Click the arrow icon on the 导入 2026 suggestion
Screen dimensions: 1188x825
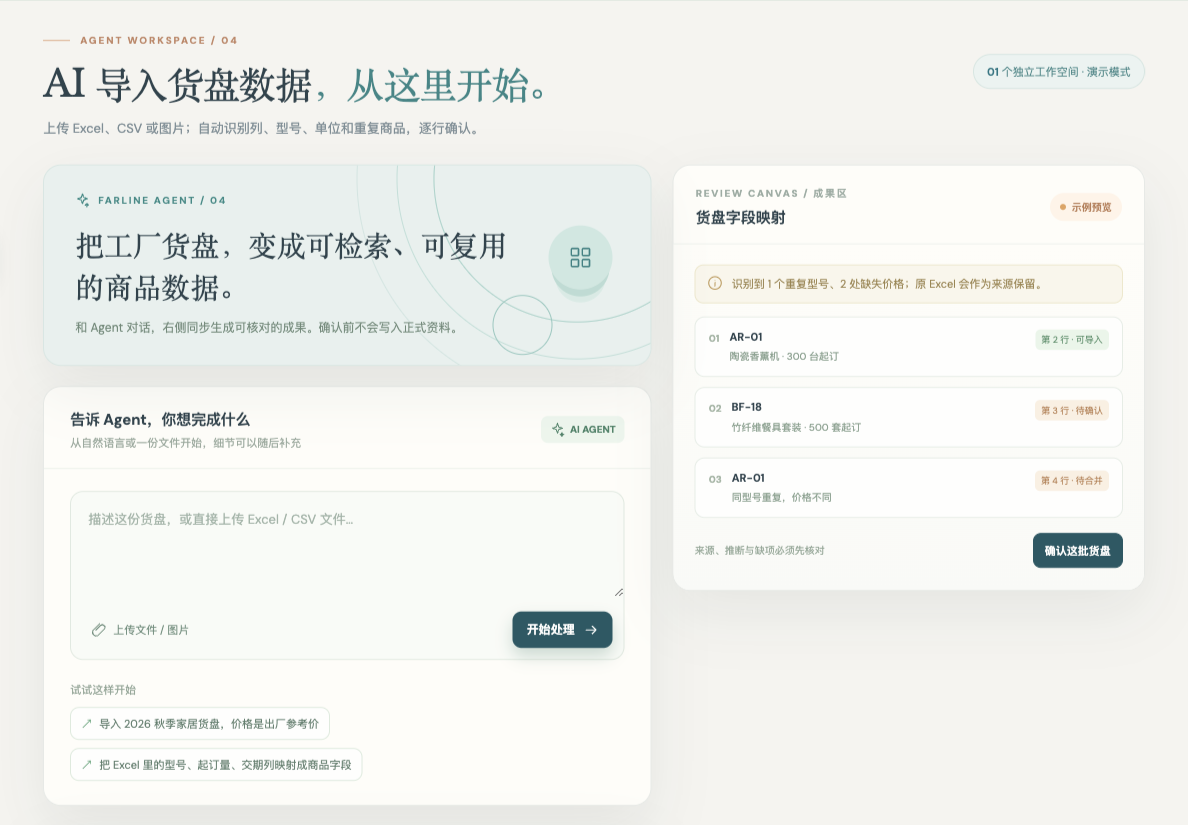[x=87, y=723]
